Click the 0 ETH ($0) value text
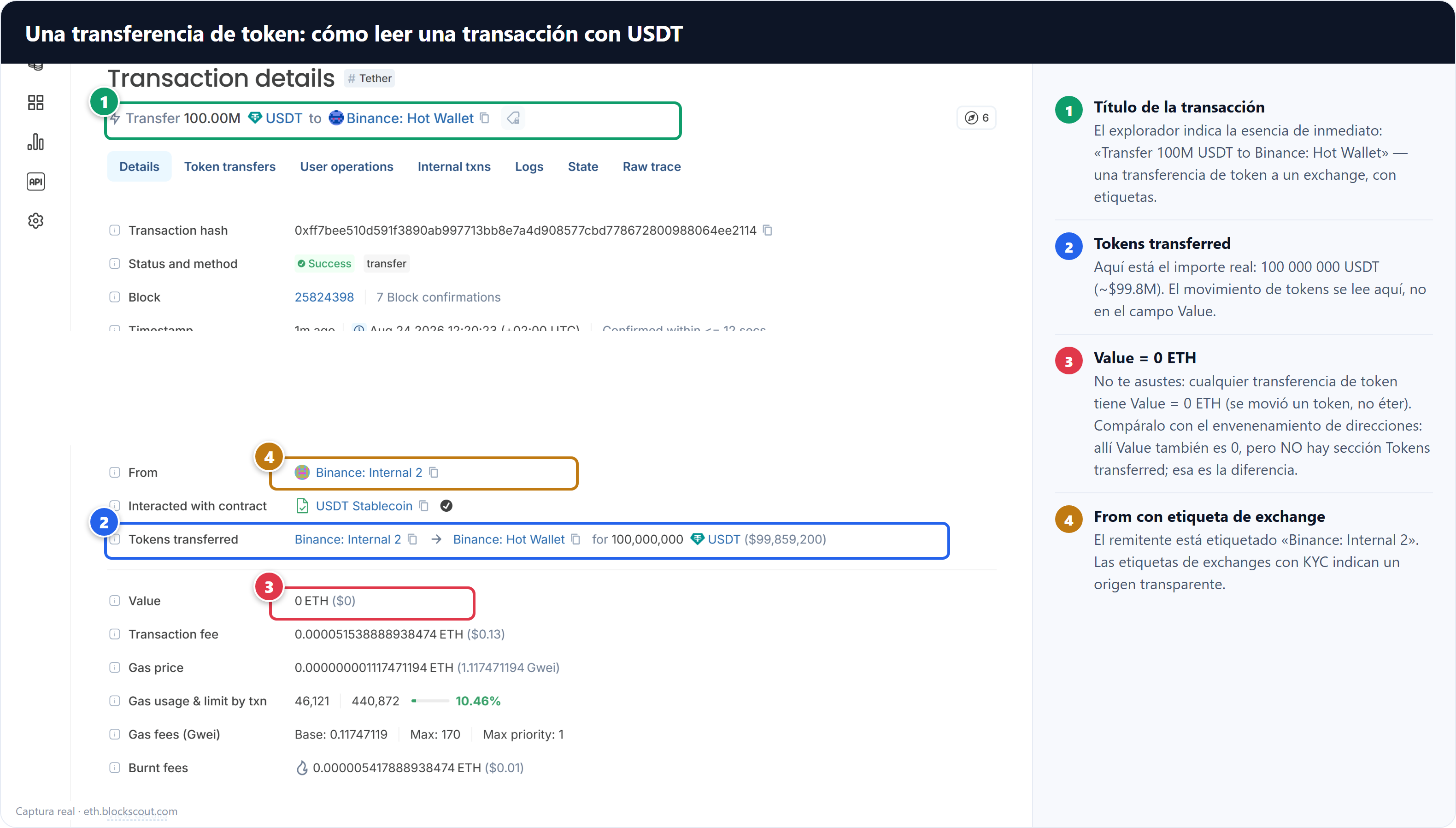 pos(325,601)
